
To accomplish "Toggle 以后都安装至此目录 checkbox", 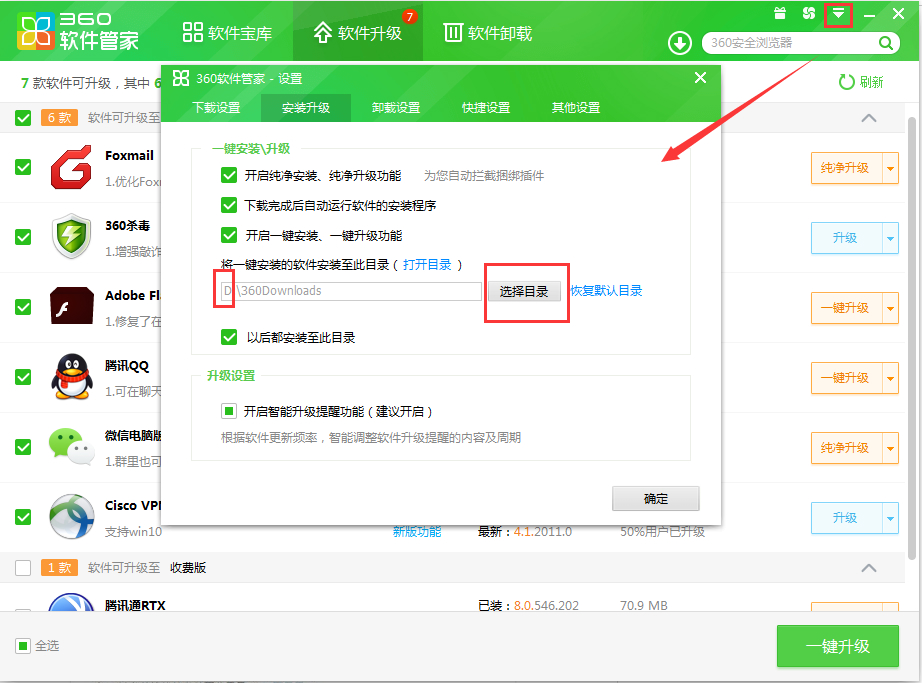I will click(229, 337).
